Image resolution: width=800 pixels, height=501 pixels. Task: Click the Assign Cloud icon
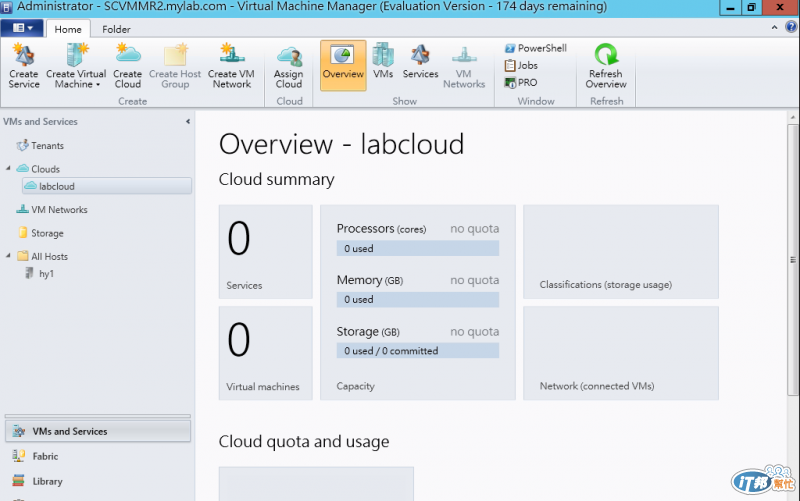coord(289,56)
